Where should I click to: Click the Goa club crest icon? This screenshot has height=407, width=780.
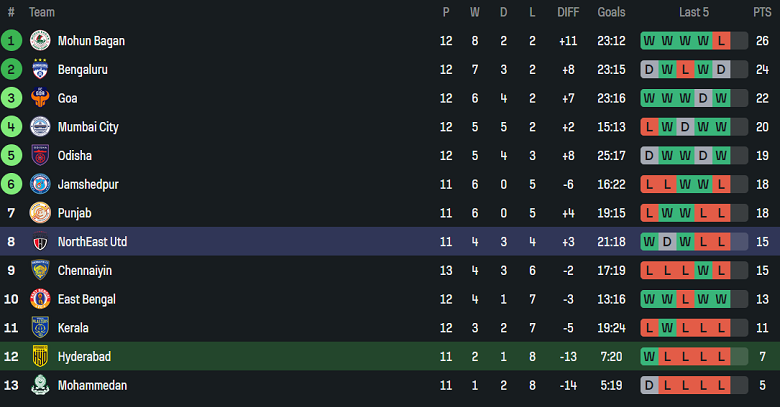(x=40, y=98)
